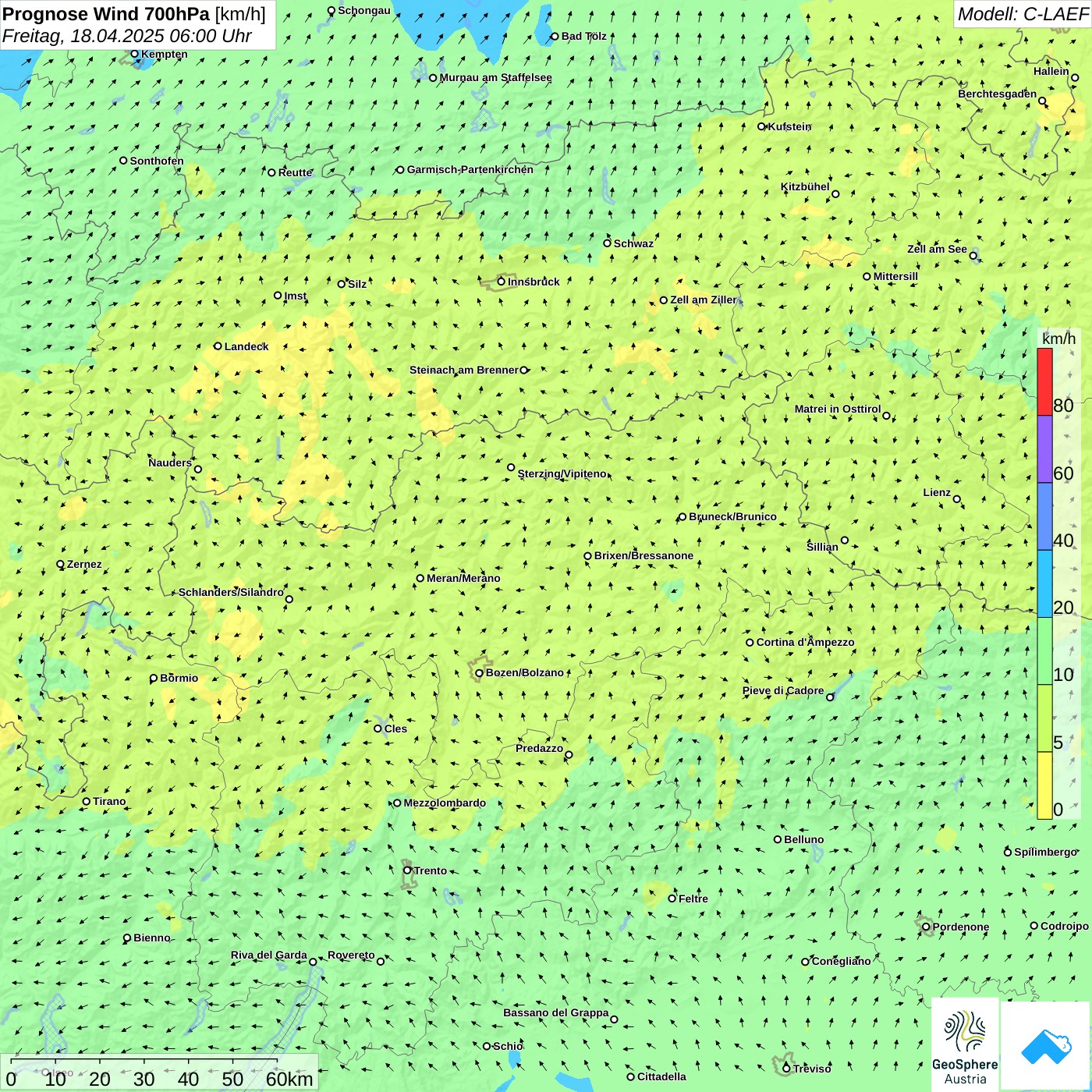This screenshot has width=1092, height=1092.
Task: Click the Schlanders/Silandro label
Action: (x=231, y=592)
